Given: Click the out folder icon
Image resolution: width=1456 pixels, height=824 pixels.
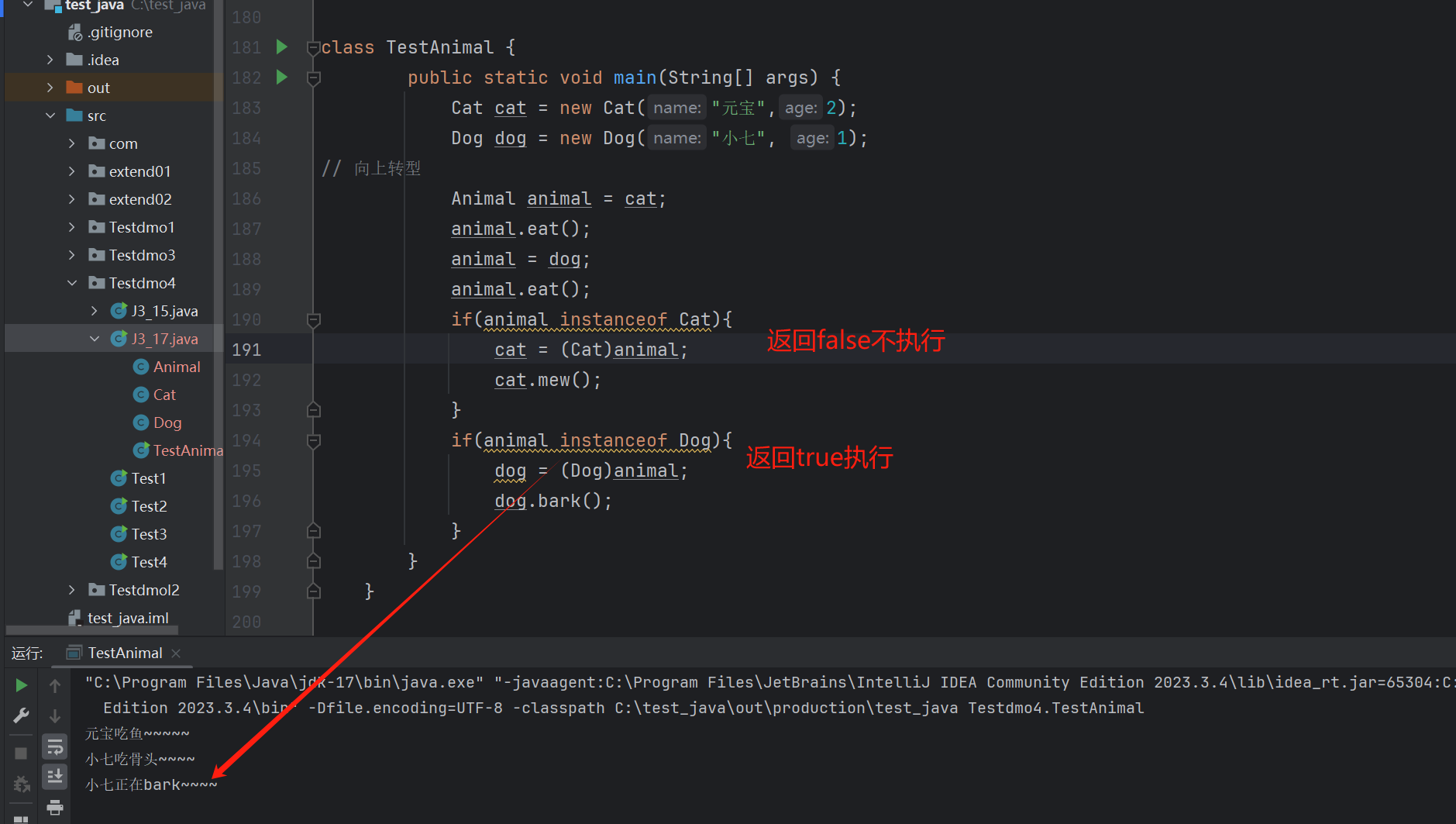Looking at the screenshot, I should (74, 87).
